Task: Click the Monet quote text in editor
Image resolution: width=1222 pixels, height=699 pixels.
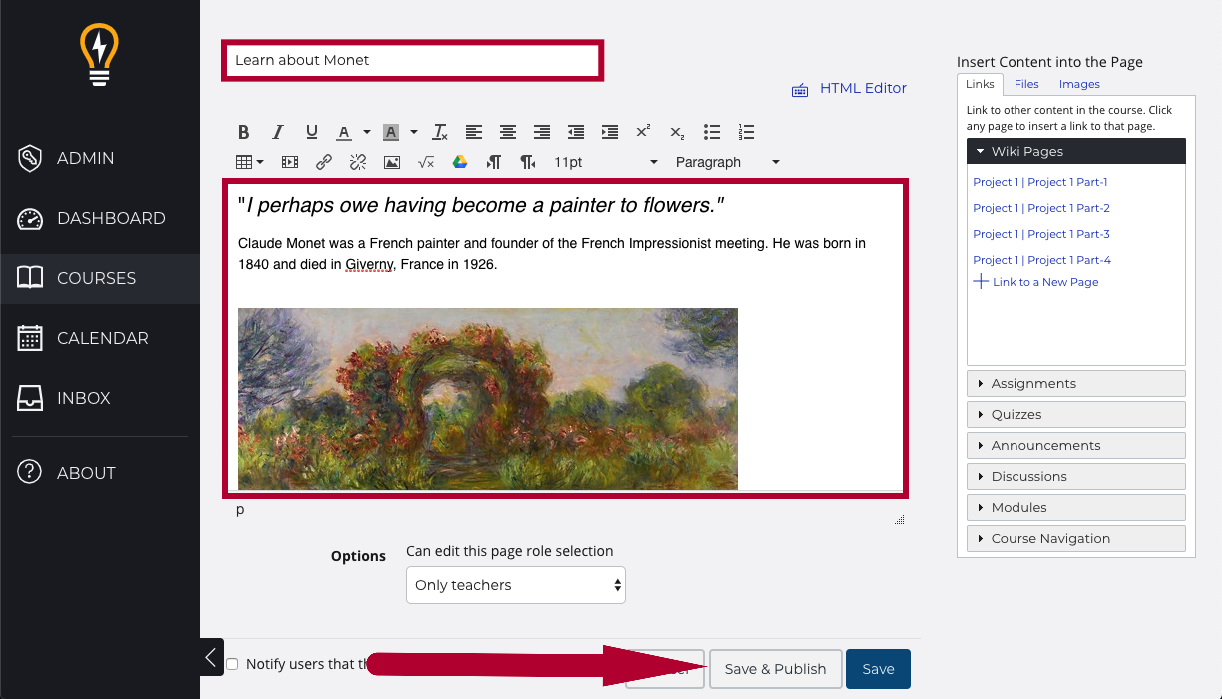Action: 481,205
